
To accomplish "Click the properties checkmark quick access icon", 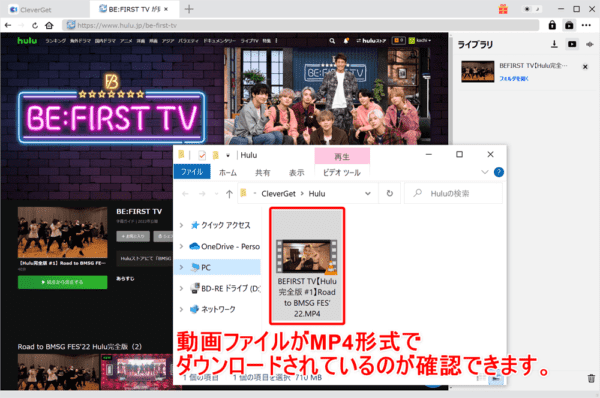I will tap(202, 155).
